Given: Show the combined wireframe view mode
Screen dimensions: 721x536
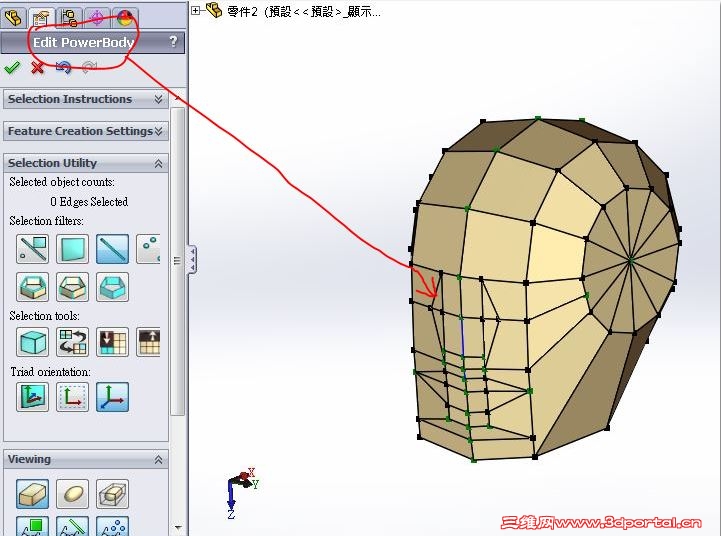Looking at the screenshot, I should (113, 494).
